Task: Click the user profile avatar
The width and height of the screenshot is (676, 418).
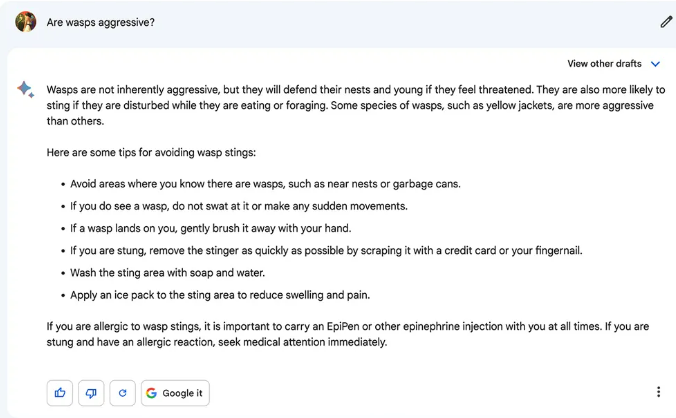Action: click(25, 22)
